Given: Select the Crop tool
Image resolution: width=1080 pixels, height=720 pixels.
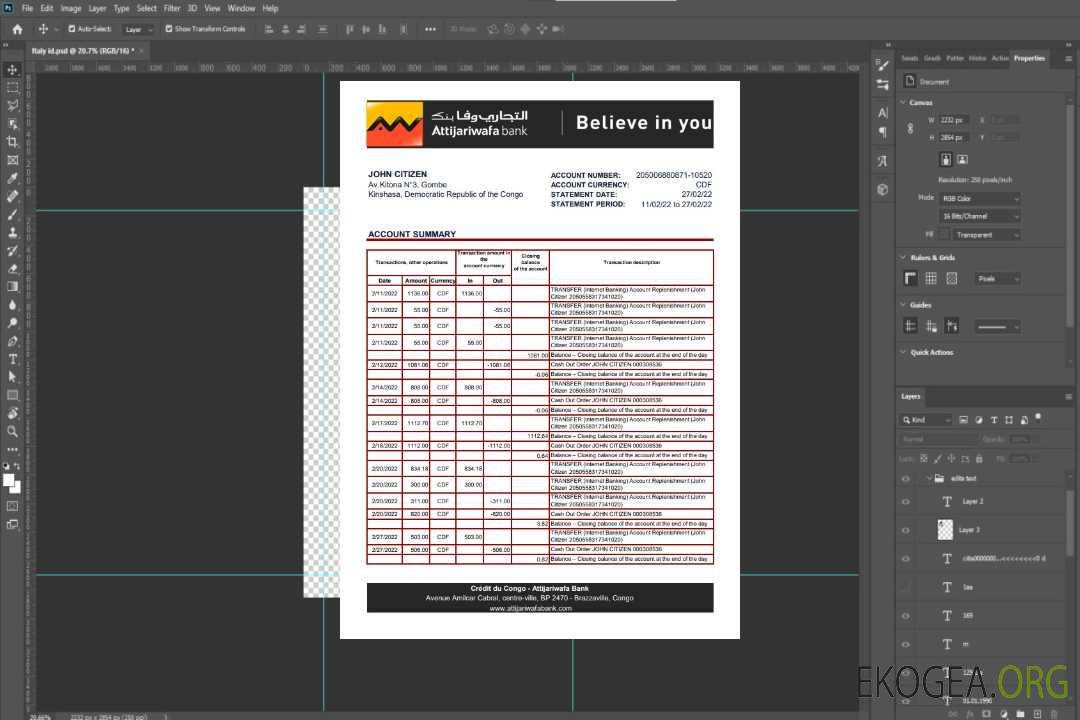Looking at the screenshot, I should (x=12, y=142).
